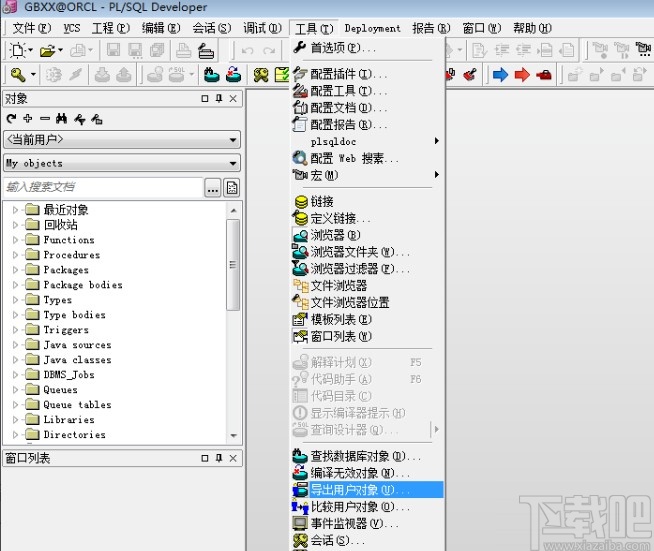The height and width of the screenshot is (551, 654).
Task: Click the Print toolbar icon
Action: tap(183, 50)
